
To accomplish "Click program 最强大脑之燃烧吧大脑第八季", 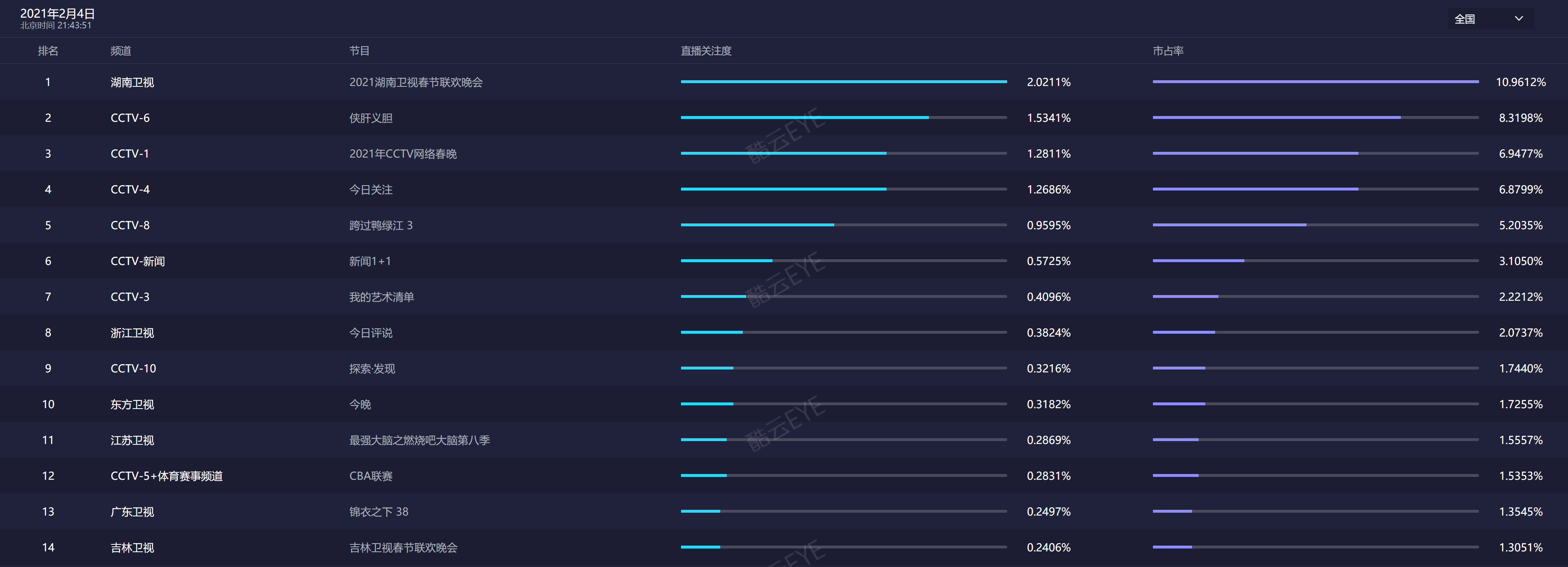I will pyautogui.click(x=420, y=440).
